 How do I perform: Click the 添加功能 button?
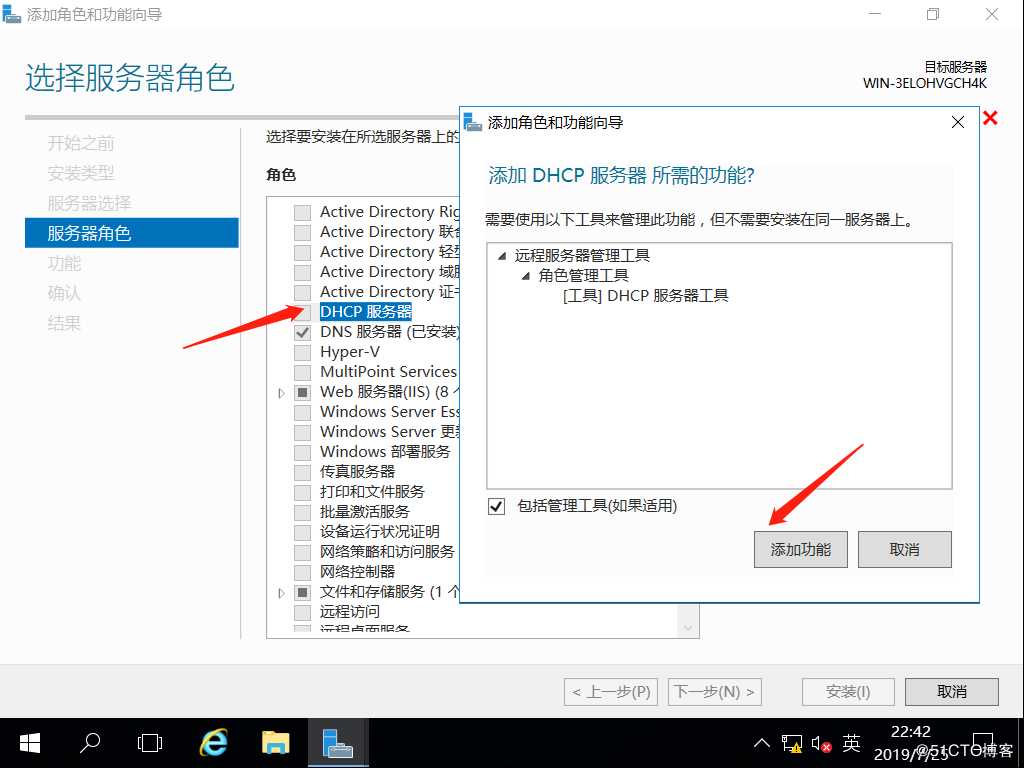tap(800, 549)
